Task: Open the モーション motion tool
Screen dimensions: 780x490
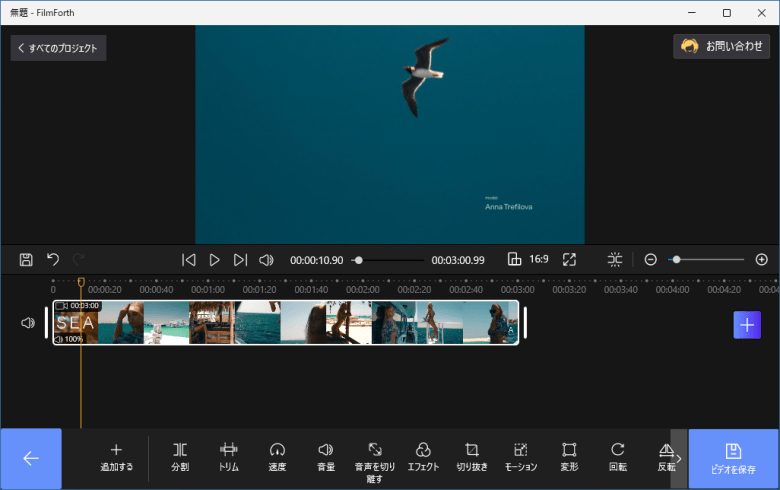Action: (521, 457)
